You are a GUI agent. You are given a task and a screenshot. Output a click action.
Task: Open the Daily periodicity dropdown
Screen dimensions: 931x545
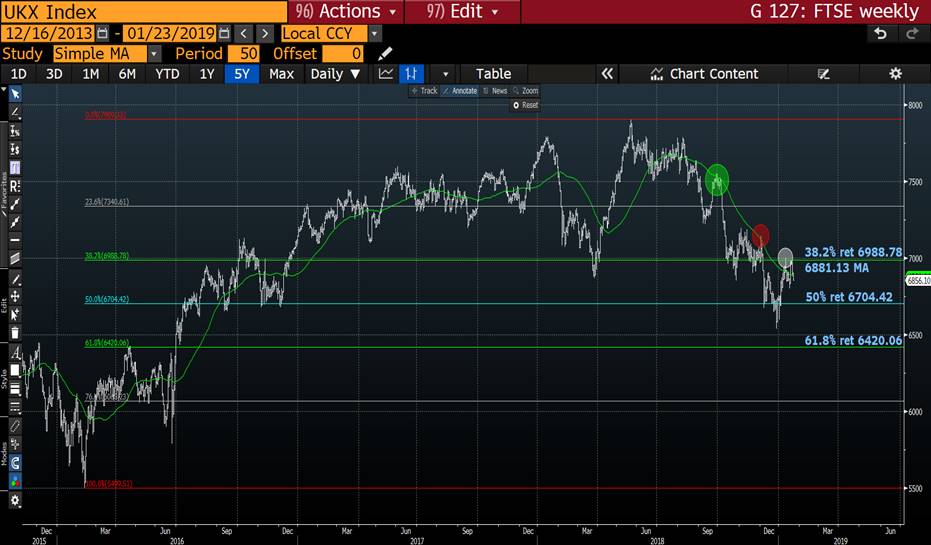click(x=335, y=74)
